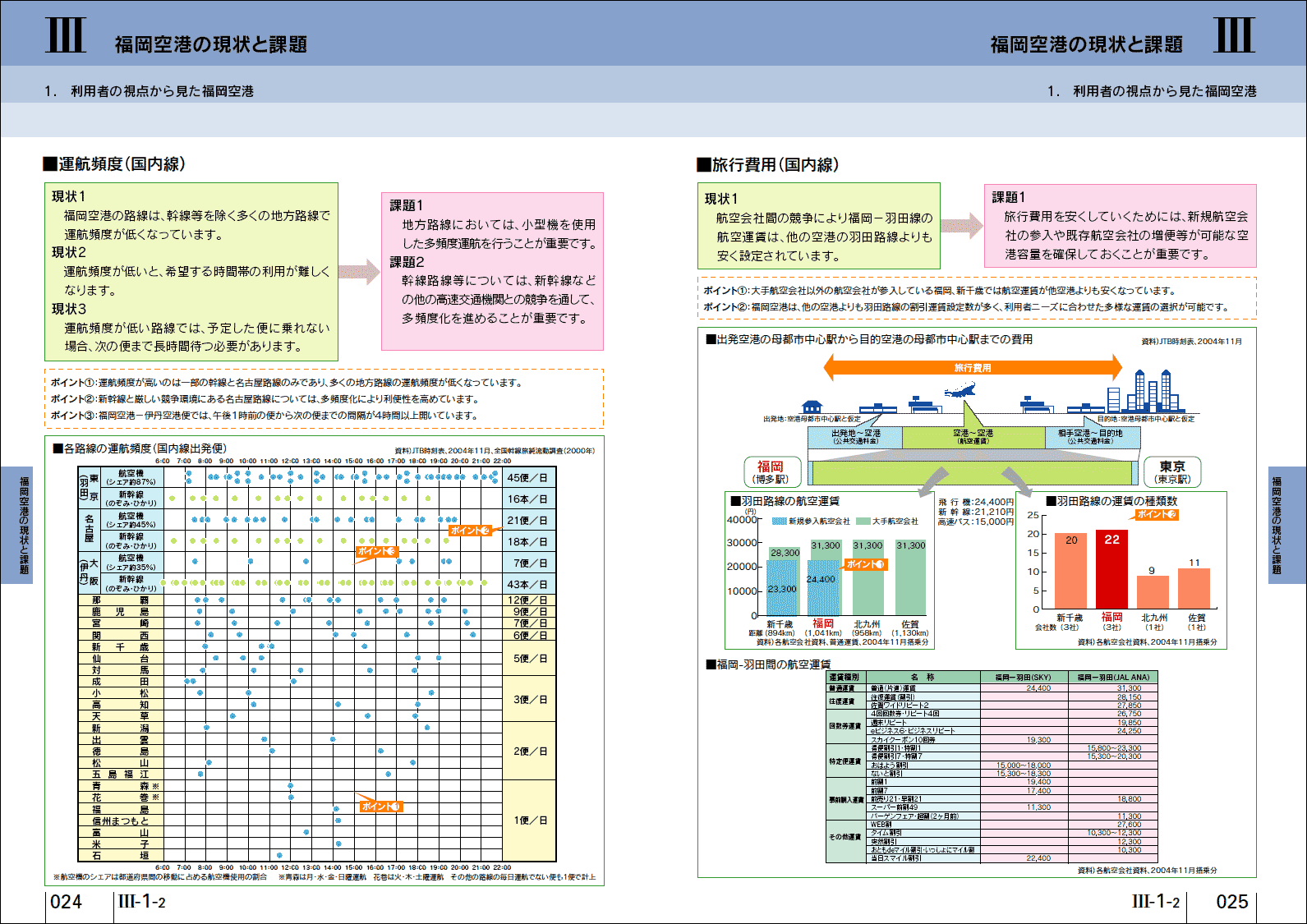Click the ■旅行費用(国内線) heading
The image size is (1307, 924).
coord(767,164)
